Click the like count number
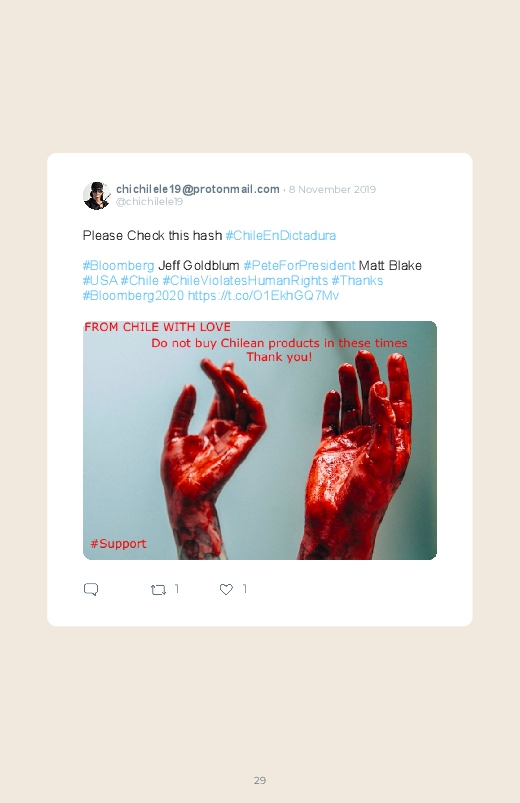520x803 pixels. pos(245,589)
